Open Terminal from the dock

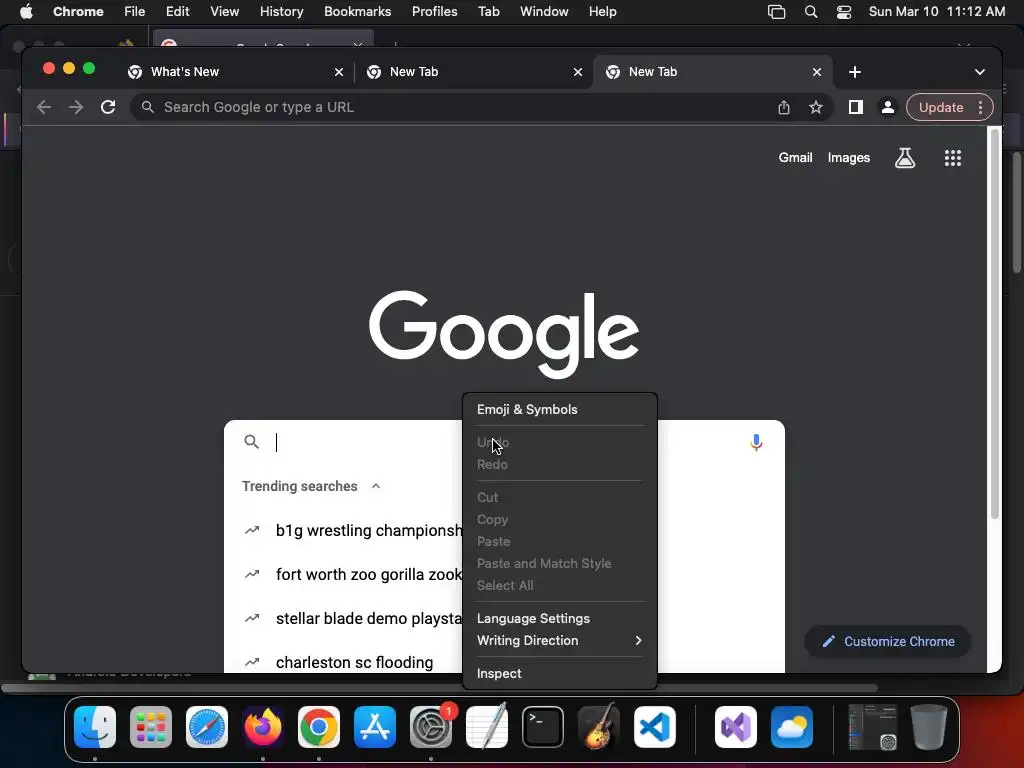point(543,727)
